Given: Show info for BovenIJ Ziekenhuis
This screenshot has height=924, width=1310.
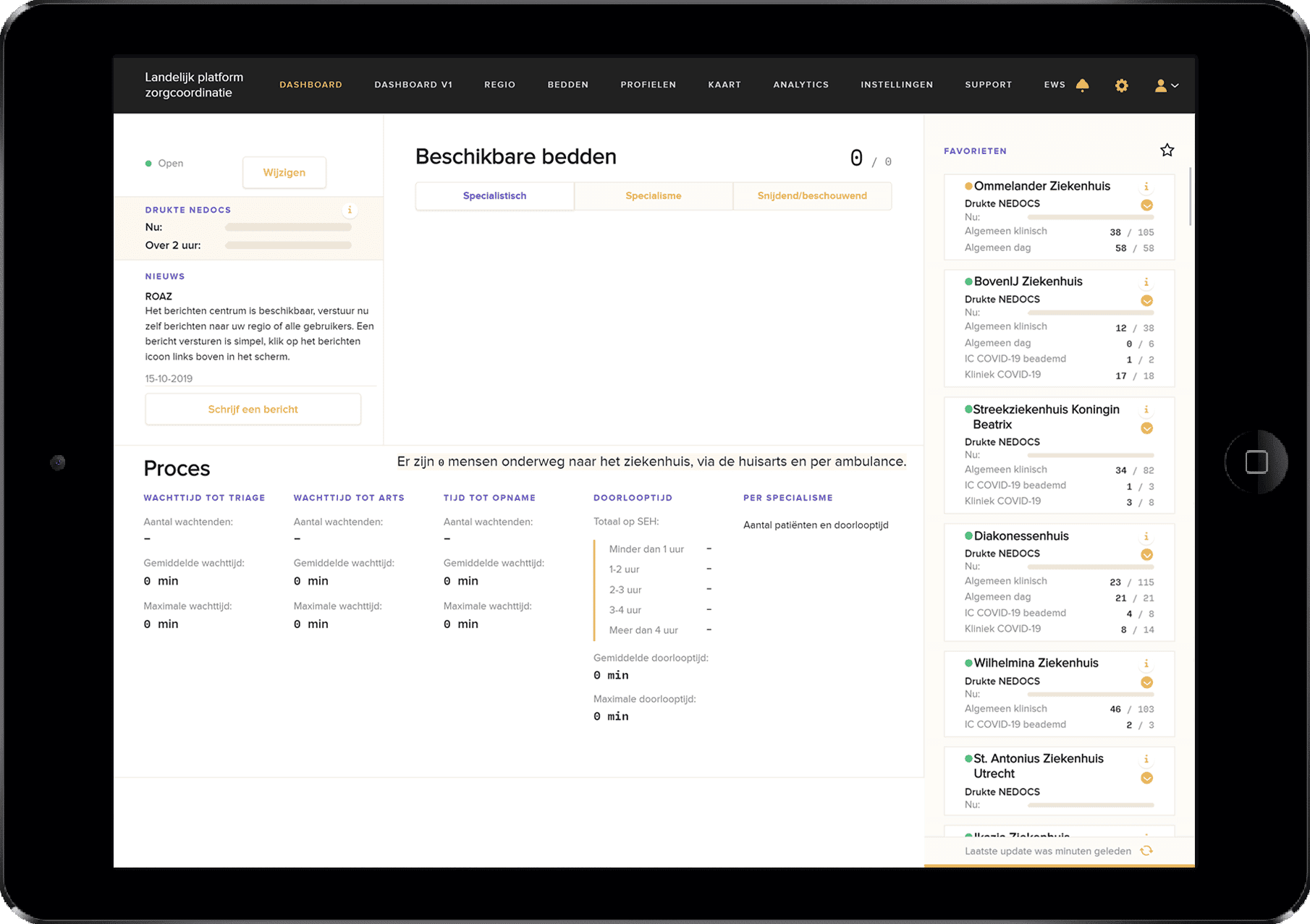Looking at the screenshot, I should 1146,282.
